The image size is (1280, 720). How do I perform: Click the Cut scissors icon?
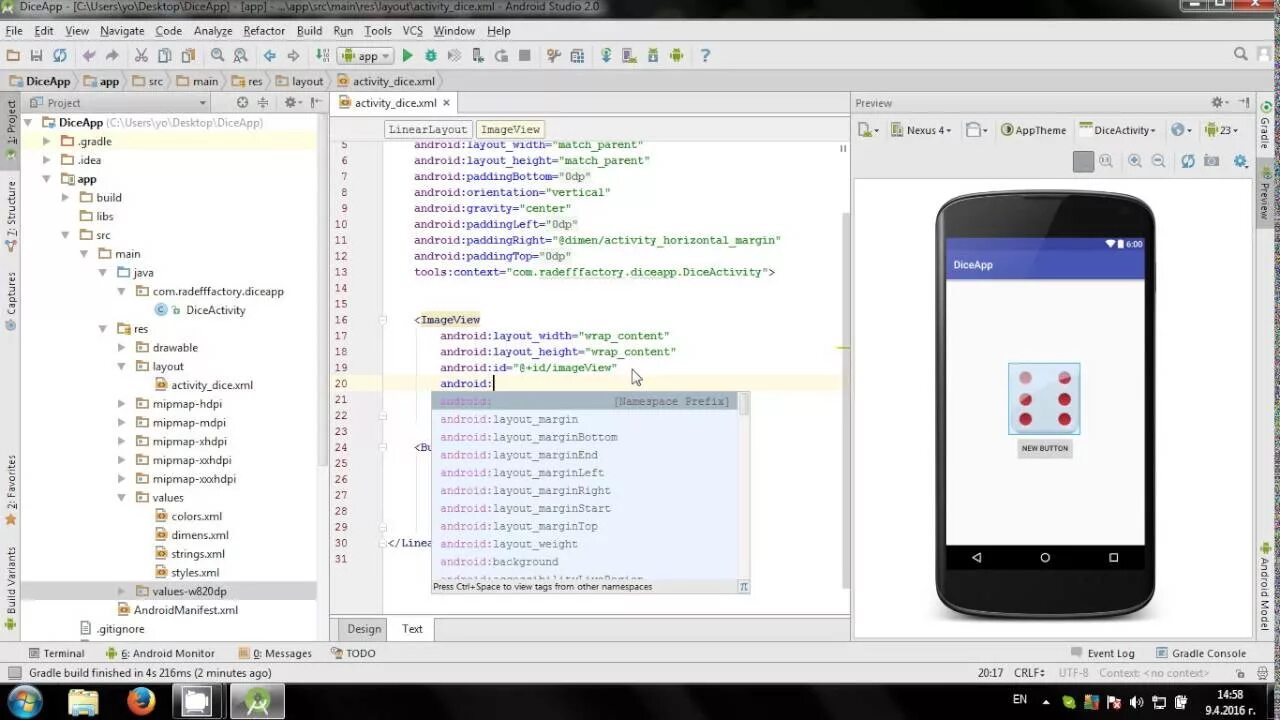pyautogui.click(x=141, y=56)
